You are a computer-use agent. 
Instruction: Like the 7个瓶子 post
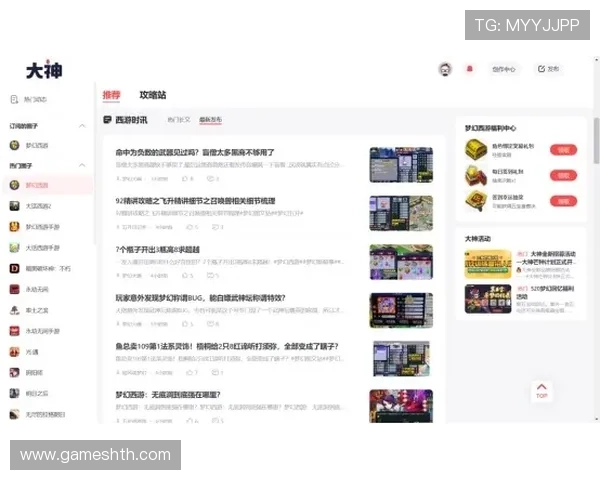(188, 276)
